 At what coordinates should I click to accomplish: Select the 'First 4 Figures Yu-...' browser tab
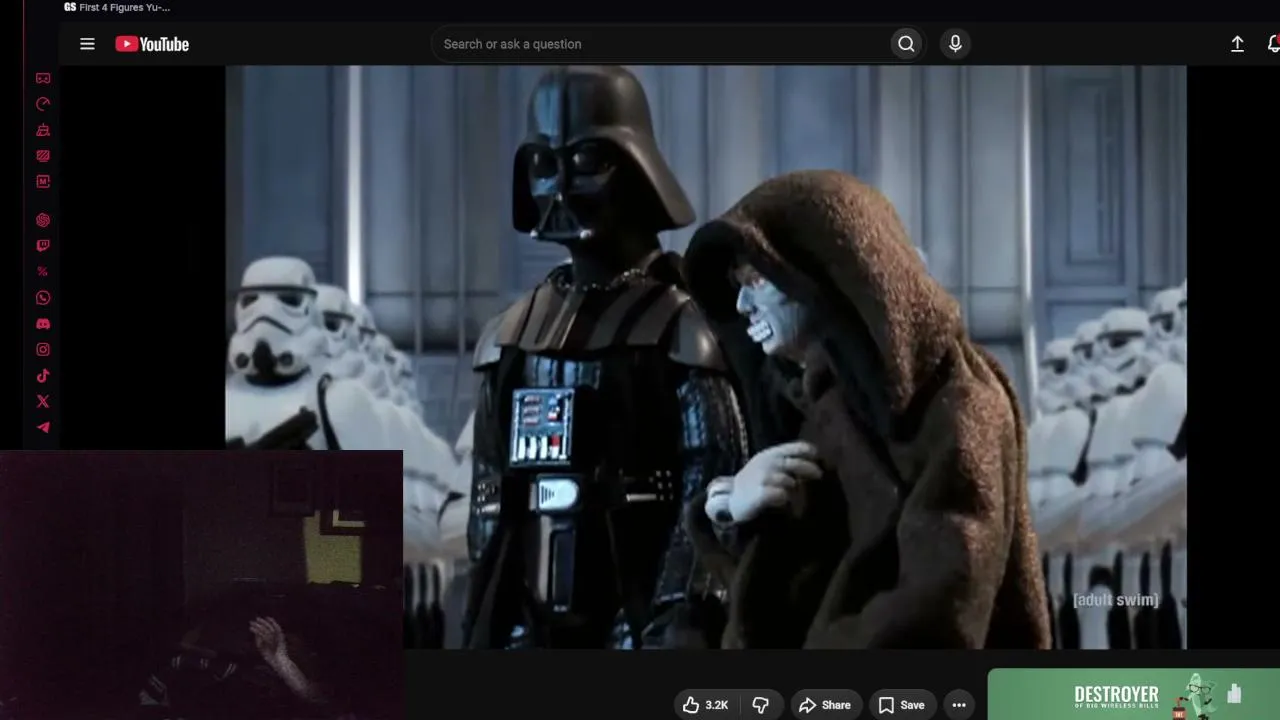click(x=117, y=8)
